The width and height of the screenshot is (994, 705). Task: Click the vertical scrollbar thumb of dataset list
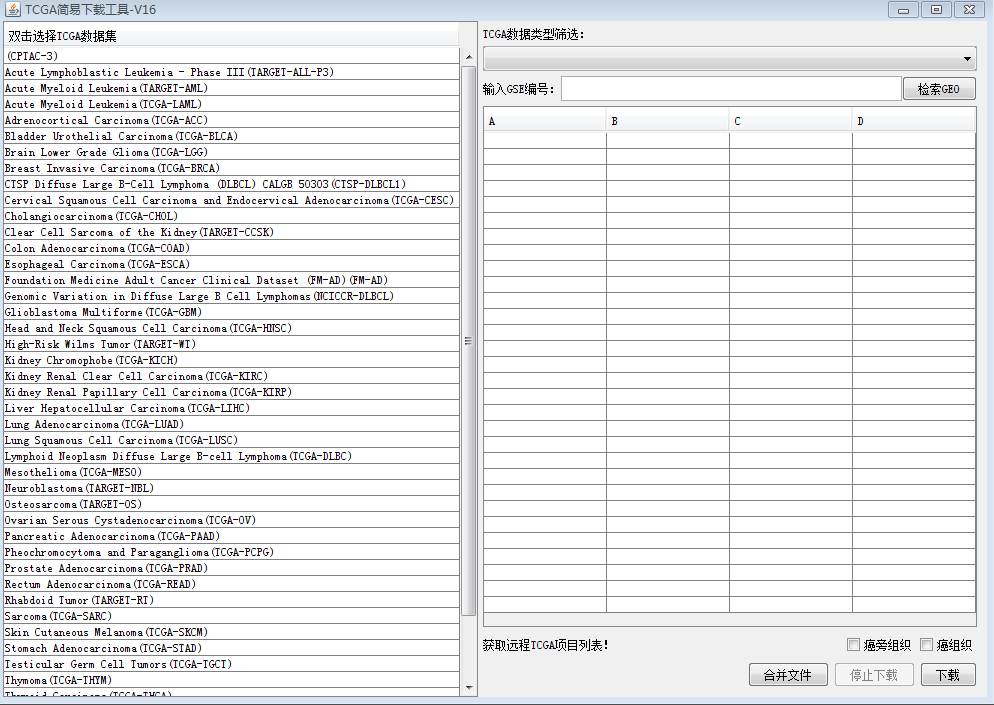coord(469,341)
